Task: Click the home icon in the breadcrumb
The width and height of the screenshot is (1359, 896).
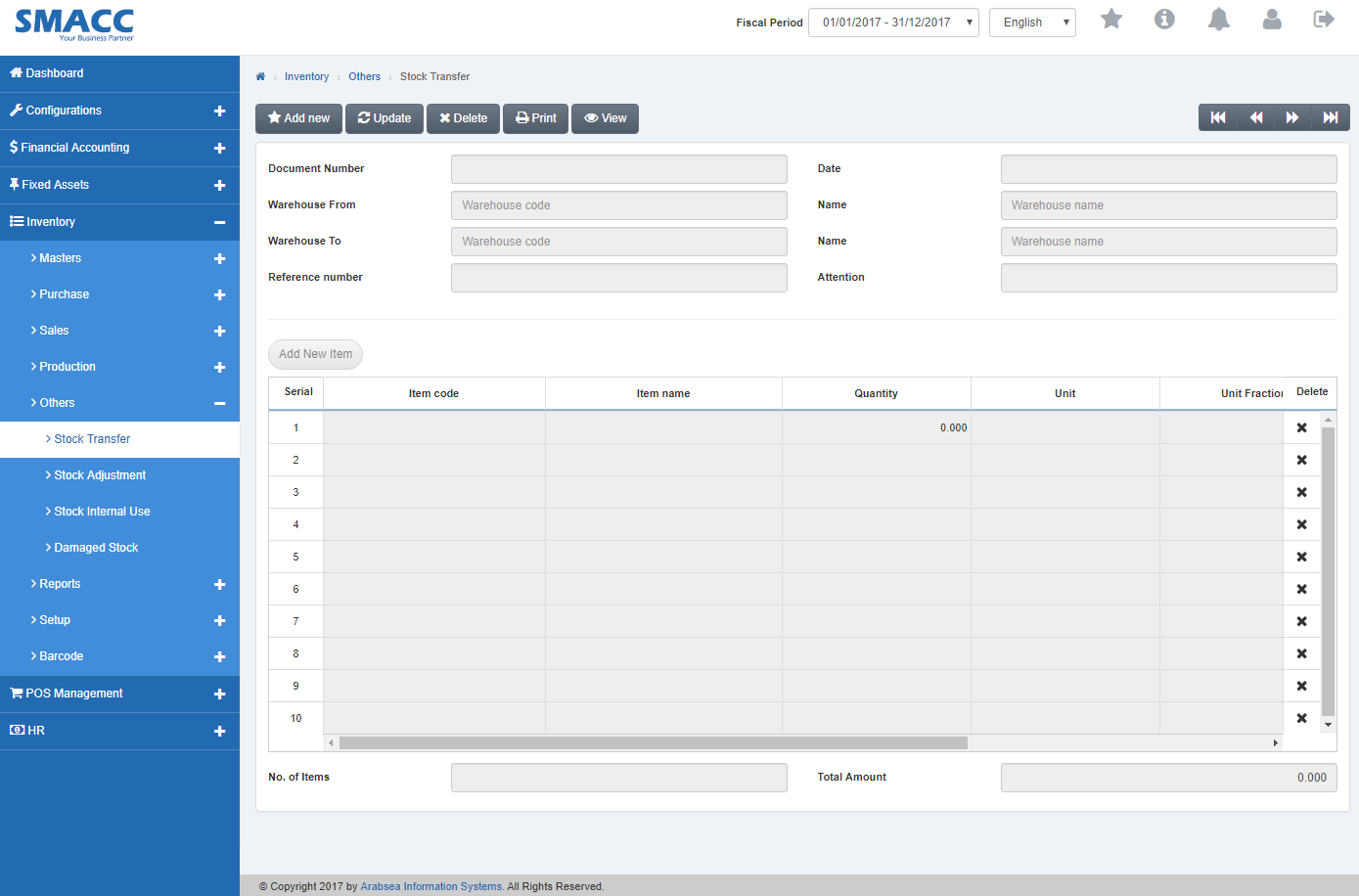Action: pyautogui.click(x=260, y=76)
